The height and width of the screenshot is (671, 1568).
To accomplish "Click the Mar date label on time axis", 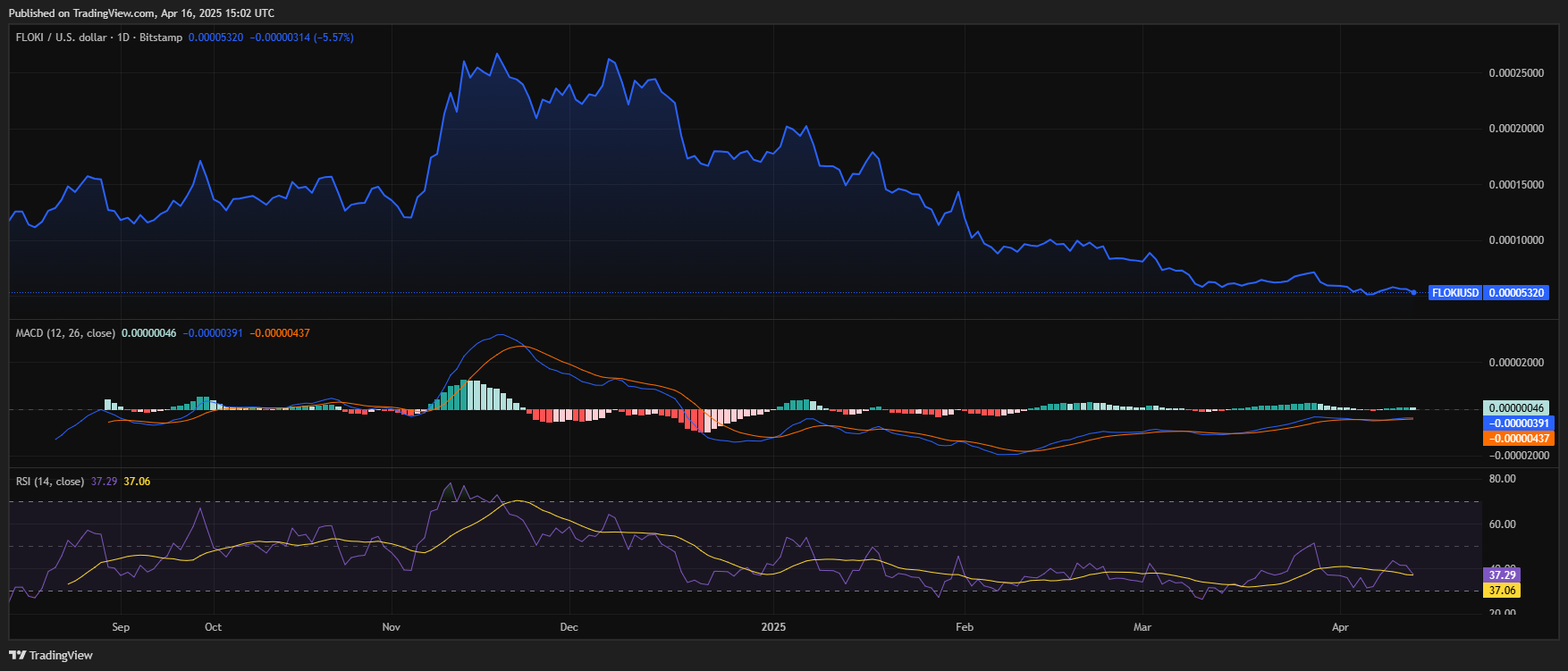I will (1142, 627).
